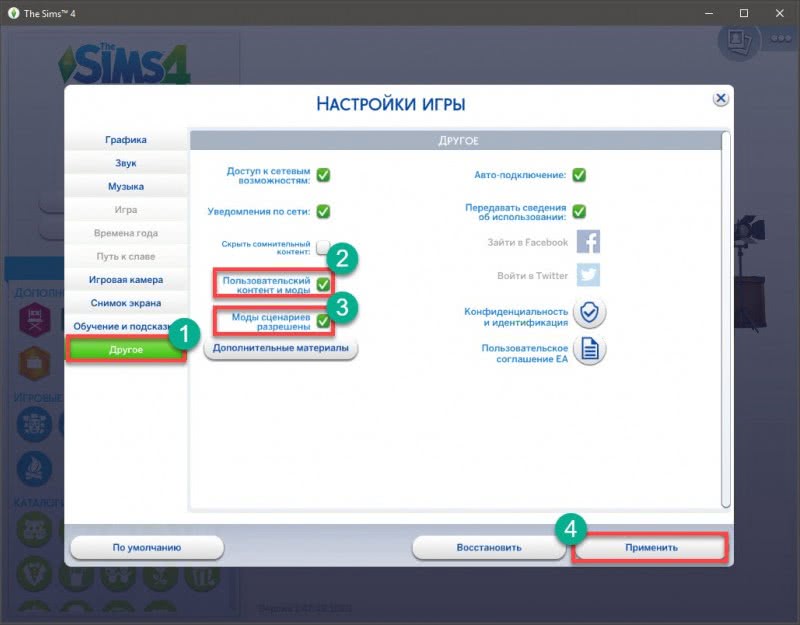Open the Музыка settings tab
Image resolution: width=800 pixels, height=625 pixels.
click(126, 187)
